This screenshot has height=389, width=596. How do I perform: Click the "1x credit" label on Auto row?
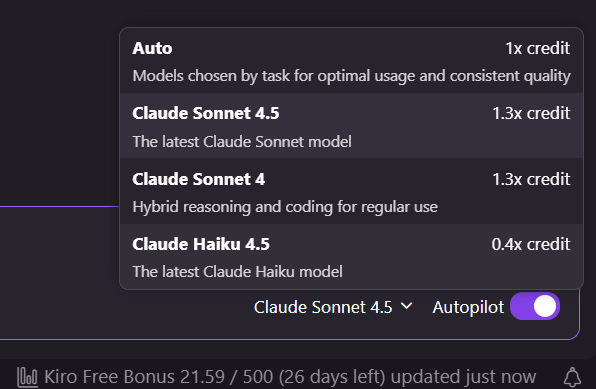[537, 48]
